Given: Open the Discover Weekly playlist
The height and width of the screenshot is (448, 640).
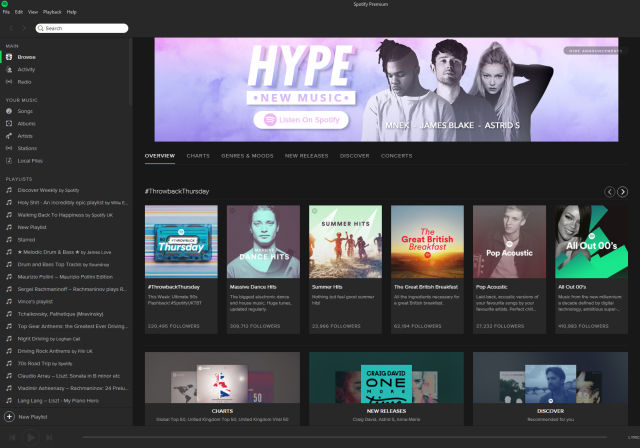Looking at the screenshot, I should click(x=49, y=190).
